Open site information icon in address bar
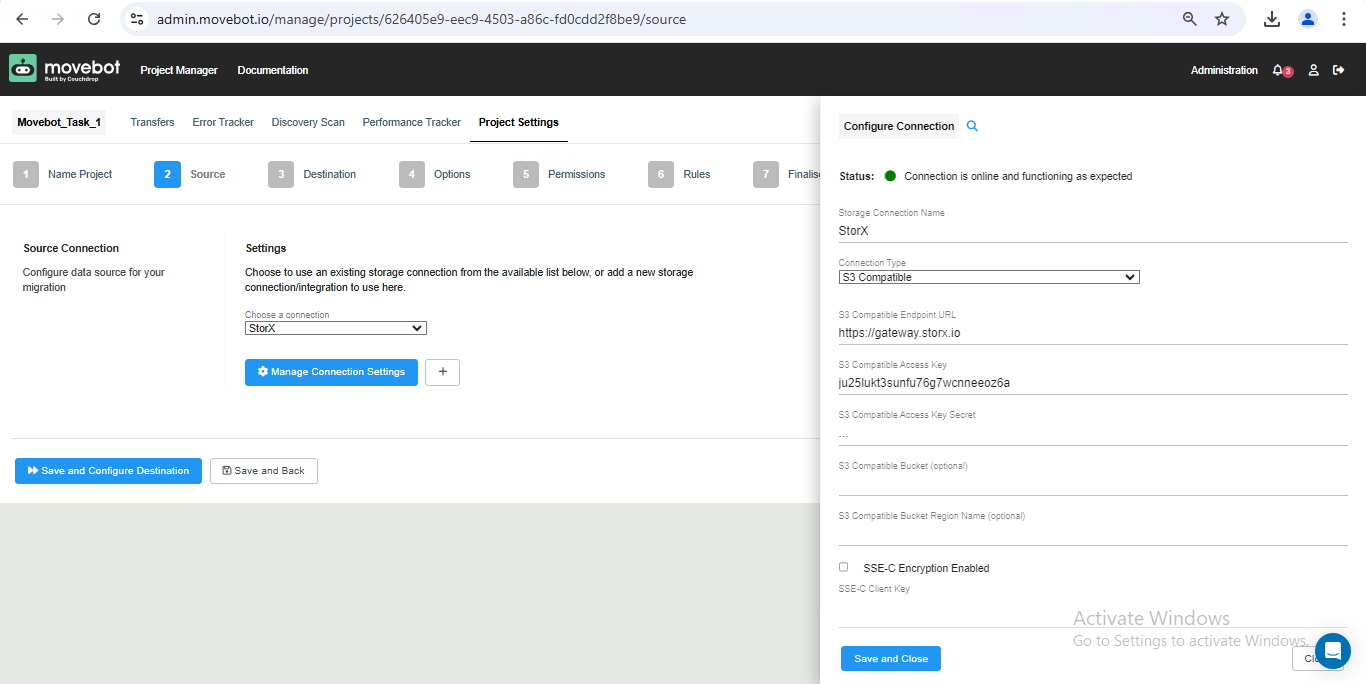The image size is (1366, 684). (138, 19)
